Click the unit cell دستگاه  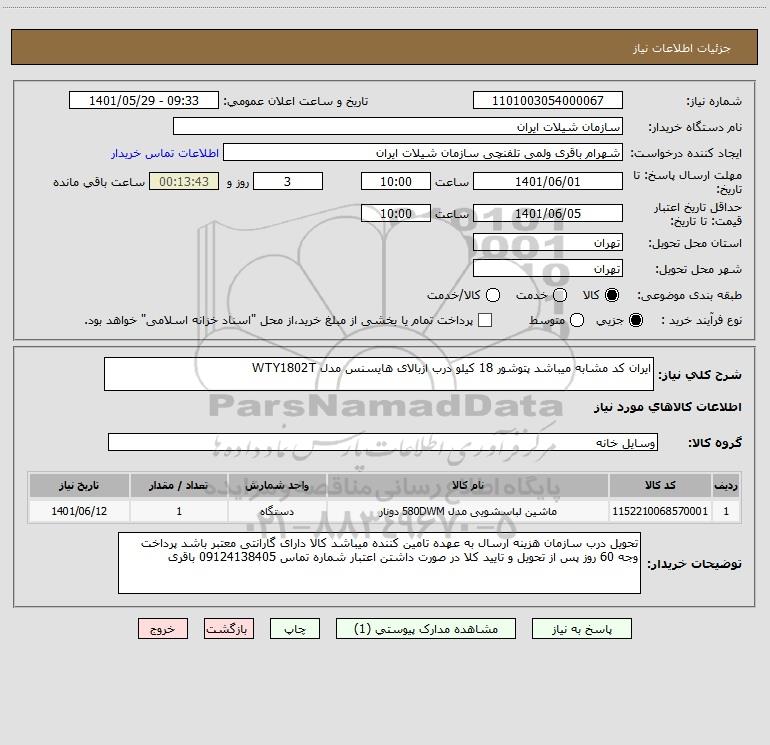pyautogui.click(x=277, y=511)
